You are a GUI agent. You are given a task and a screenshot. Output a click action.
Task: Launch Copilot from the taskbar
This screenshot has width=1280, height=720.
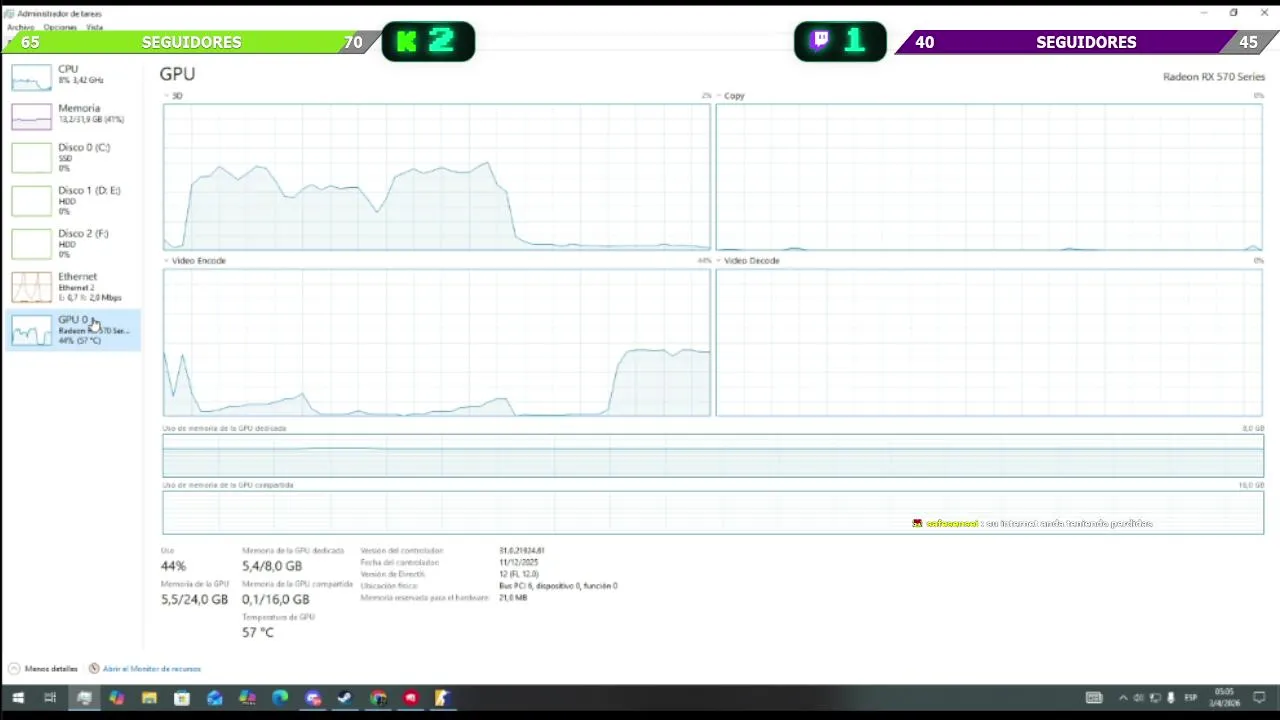116,698
